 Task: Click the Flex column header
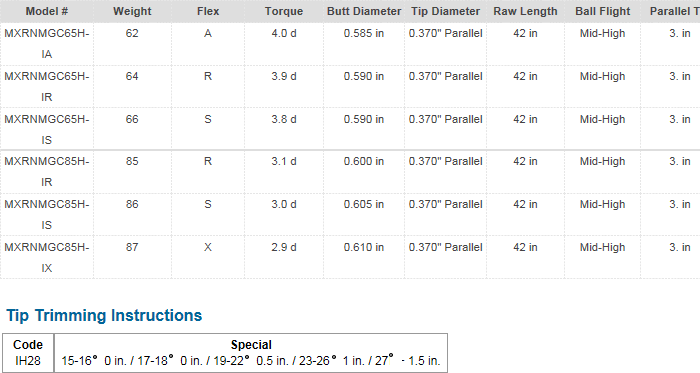pyautogui.click(x=208, y=11)
